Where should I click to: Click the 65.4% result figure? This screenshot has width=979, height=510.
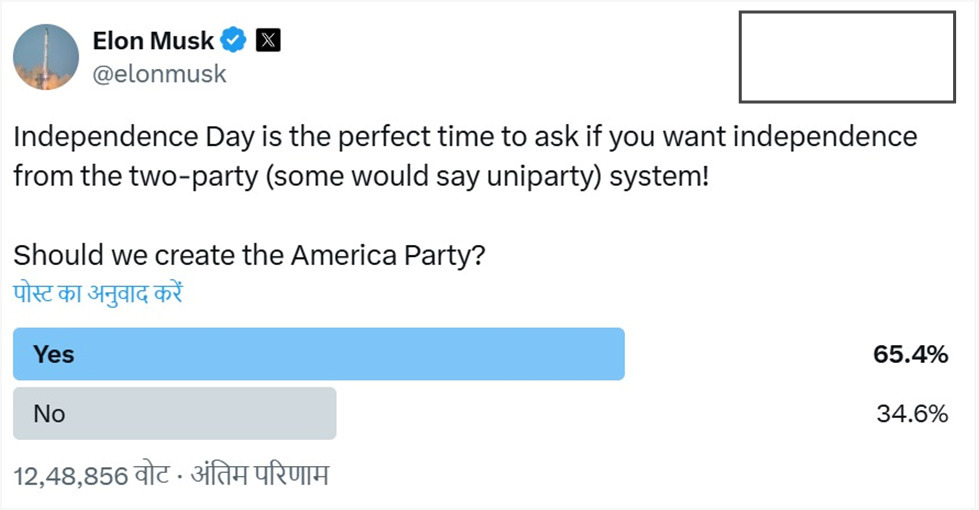point(911,354)
